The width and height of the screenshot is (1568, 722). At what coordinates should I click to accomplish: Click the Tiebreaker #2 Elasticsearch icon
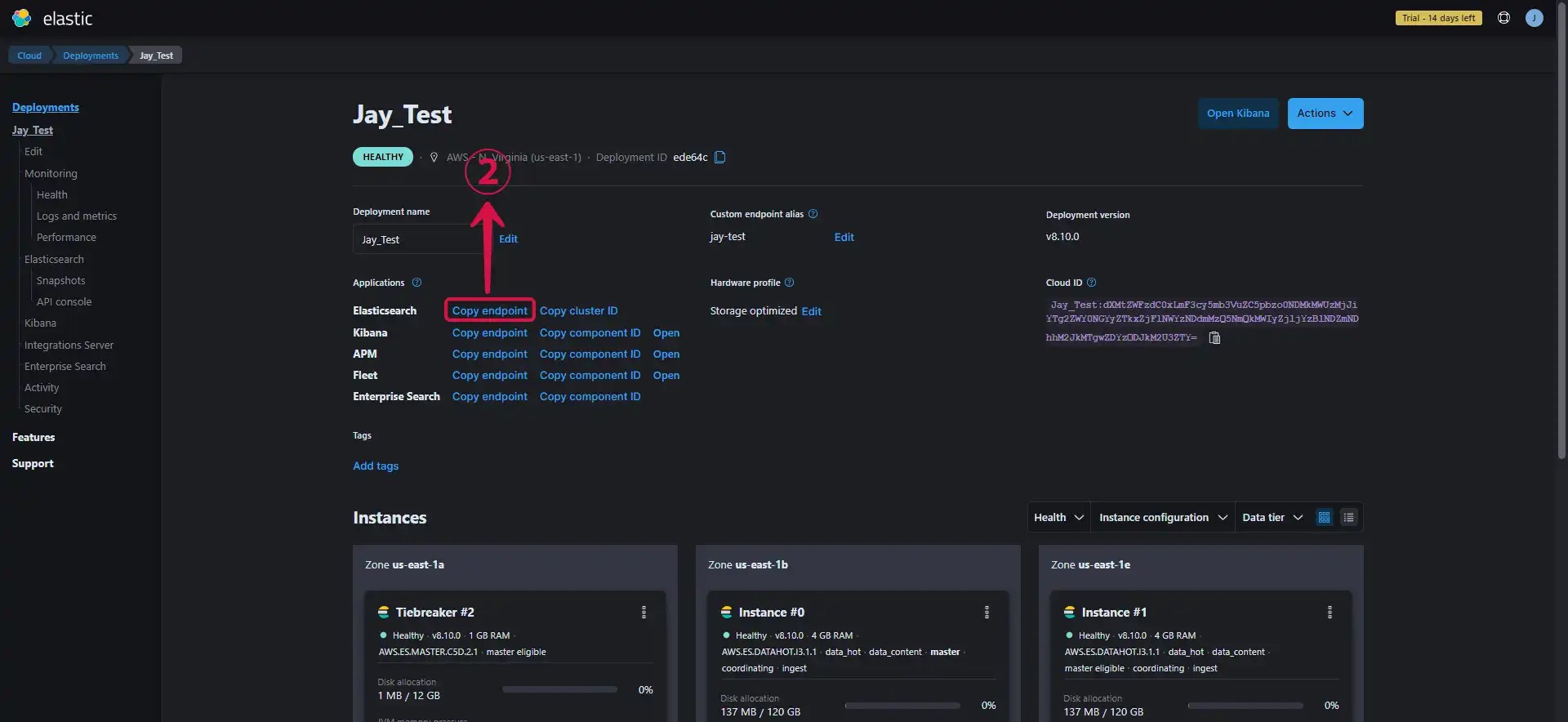(383, 613)
